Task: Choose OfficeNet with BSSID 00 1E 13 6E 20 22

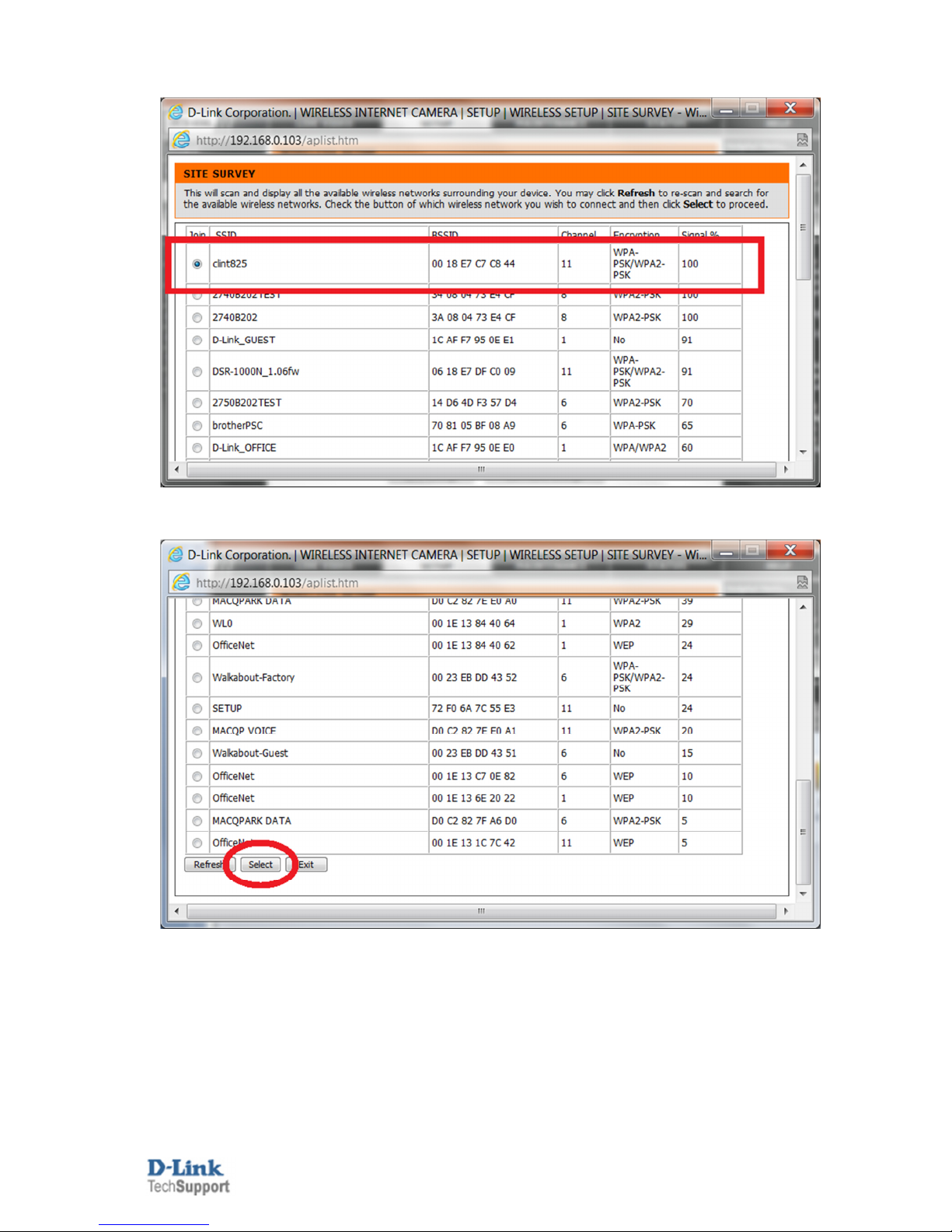Action: pyautogui.click(x=197, y=799)
